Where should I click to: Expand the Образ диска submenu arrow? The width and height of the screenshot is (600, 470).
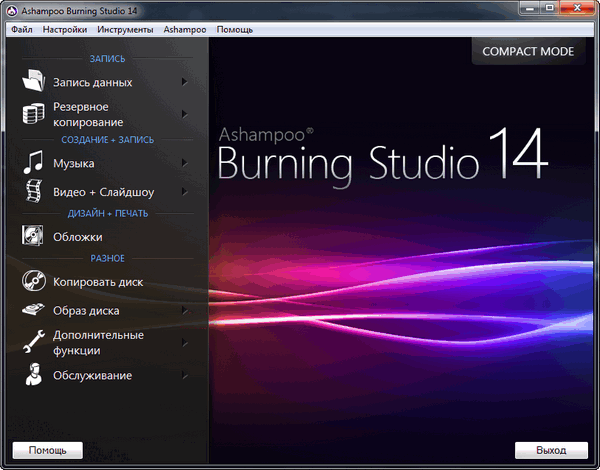[x=184, y=310]
